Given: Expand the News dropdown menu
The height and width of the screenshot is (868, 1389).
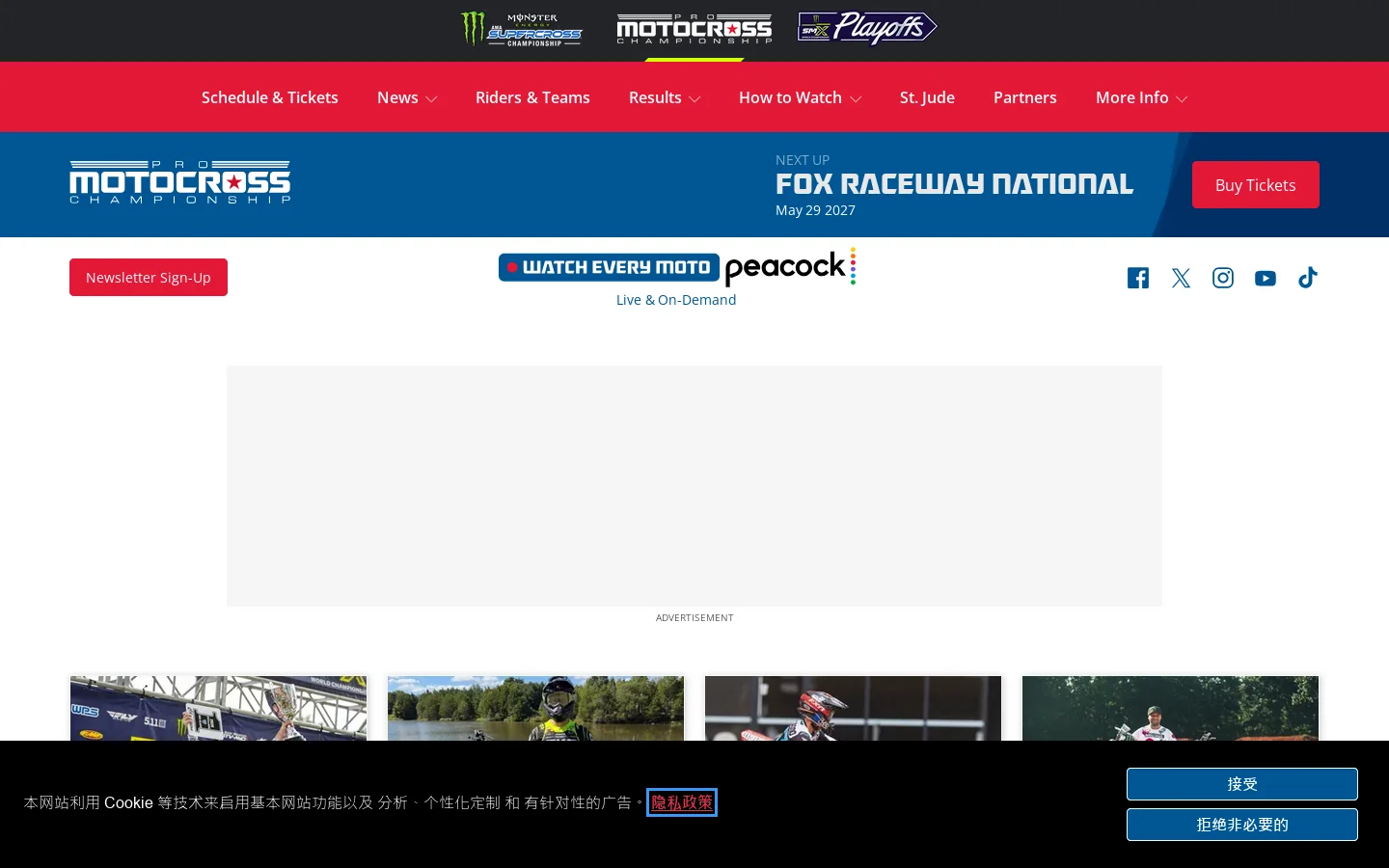Looking at the screenshot, I should [x=407, y=97].
